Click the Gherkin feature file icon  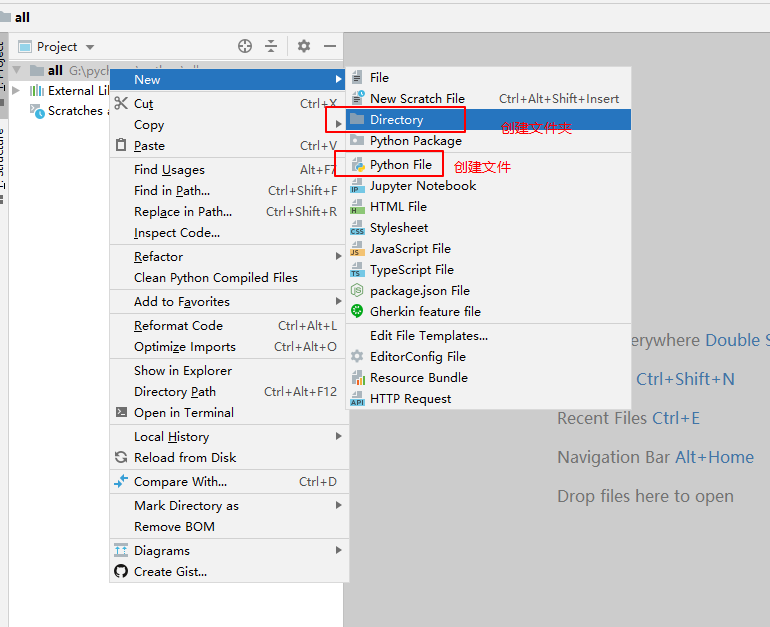357,311
